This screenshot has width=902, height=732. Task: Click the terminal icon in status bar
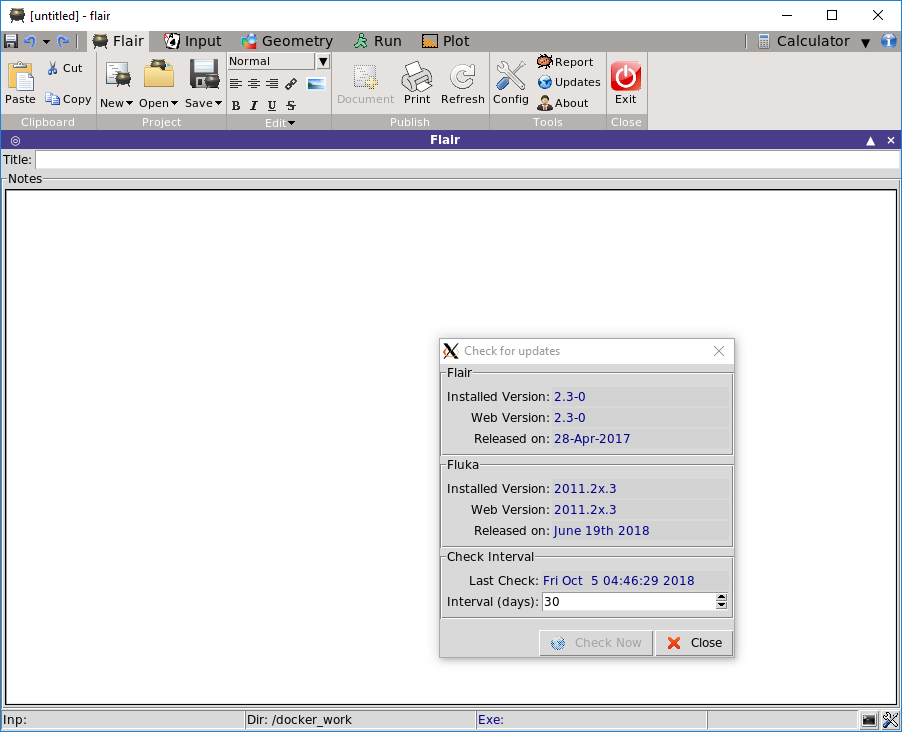[x=869, y=720]
